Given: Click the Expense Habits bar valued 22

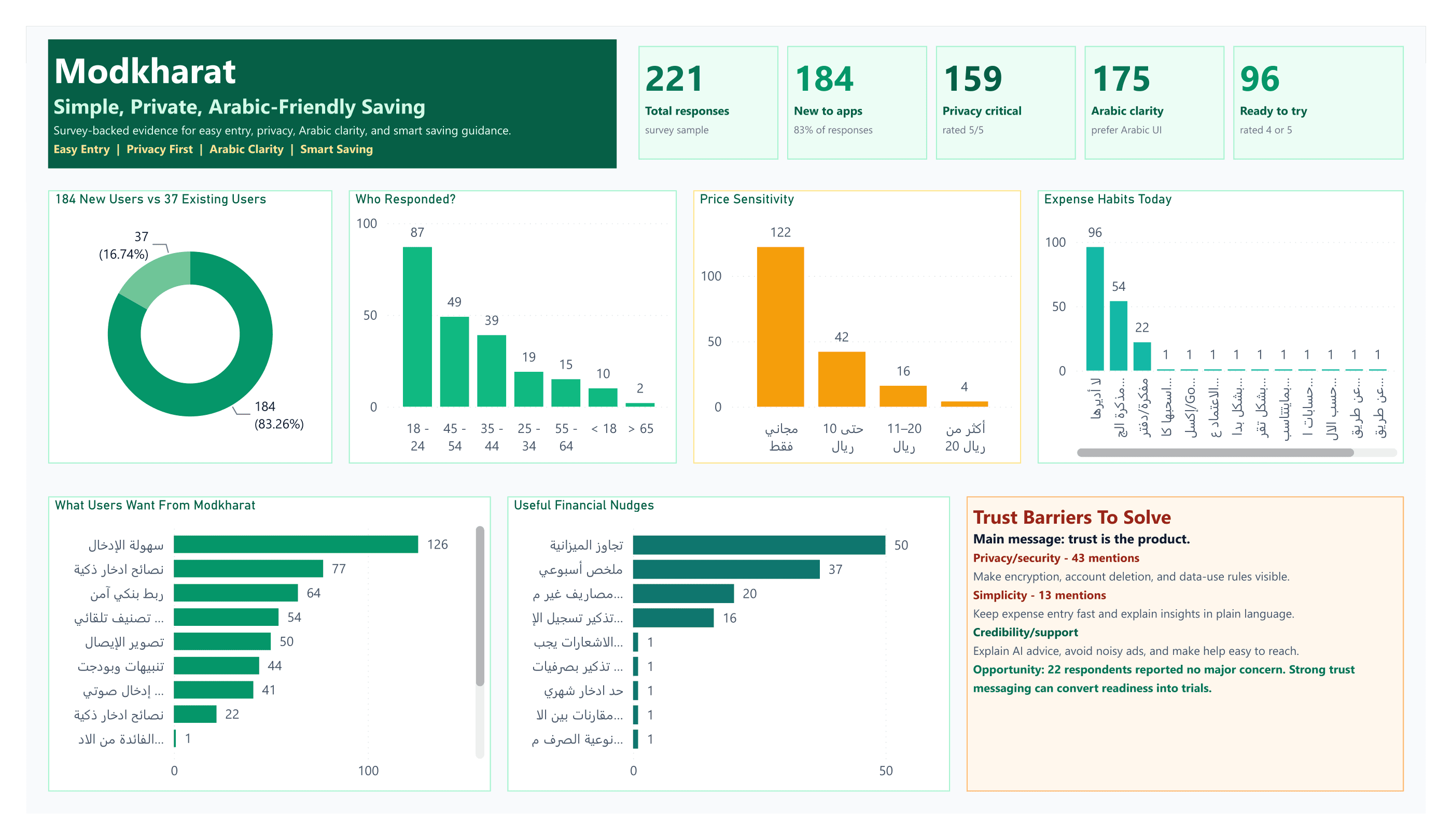Looking at the screenshot, I should point(1142,357).
